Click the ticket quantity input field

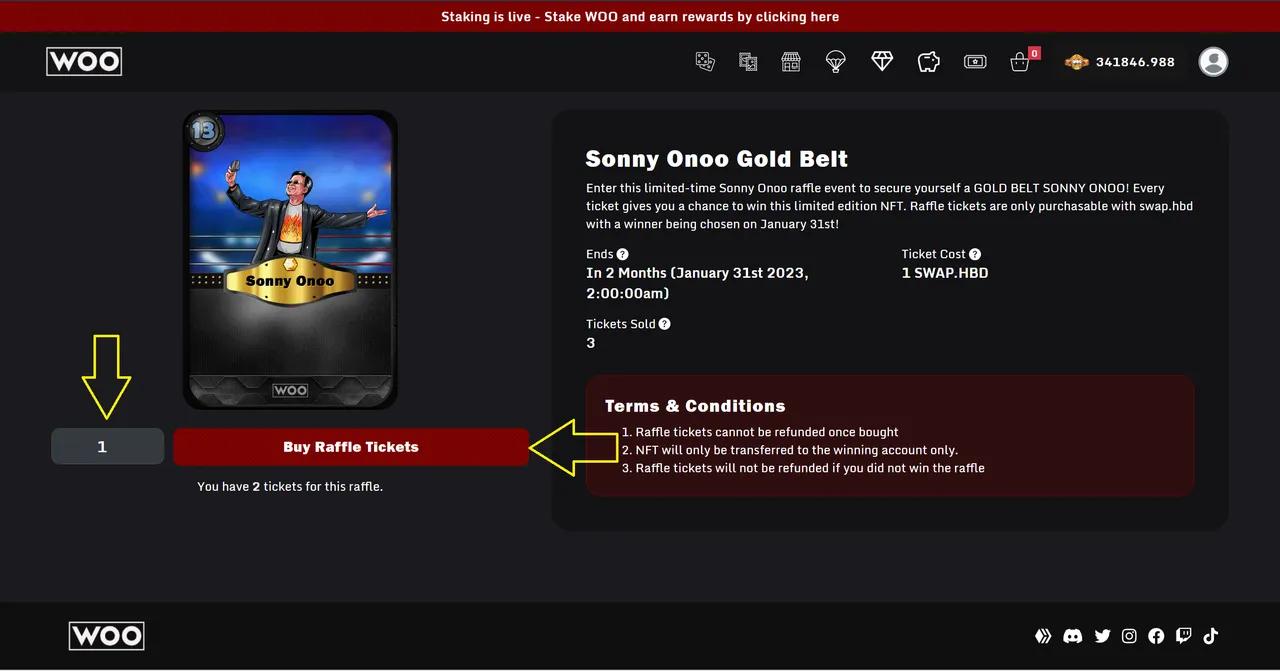(108, 447)
